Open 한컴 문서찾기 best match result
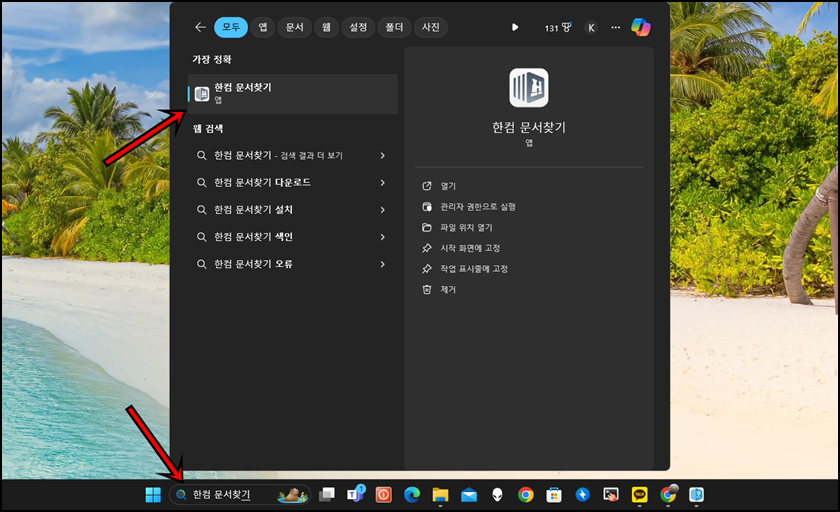Viewport: 840px width, 512px height. [292, 94]
